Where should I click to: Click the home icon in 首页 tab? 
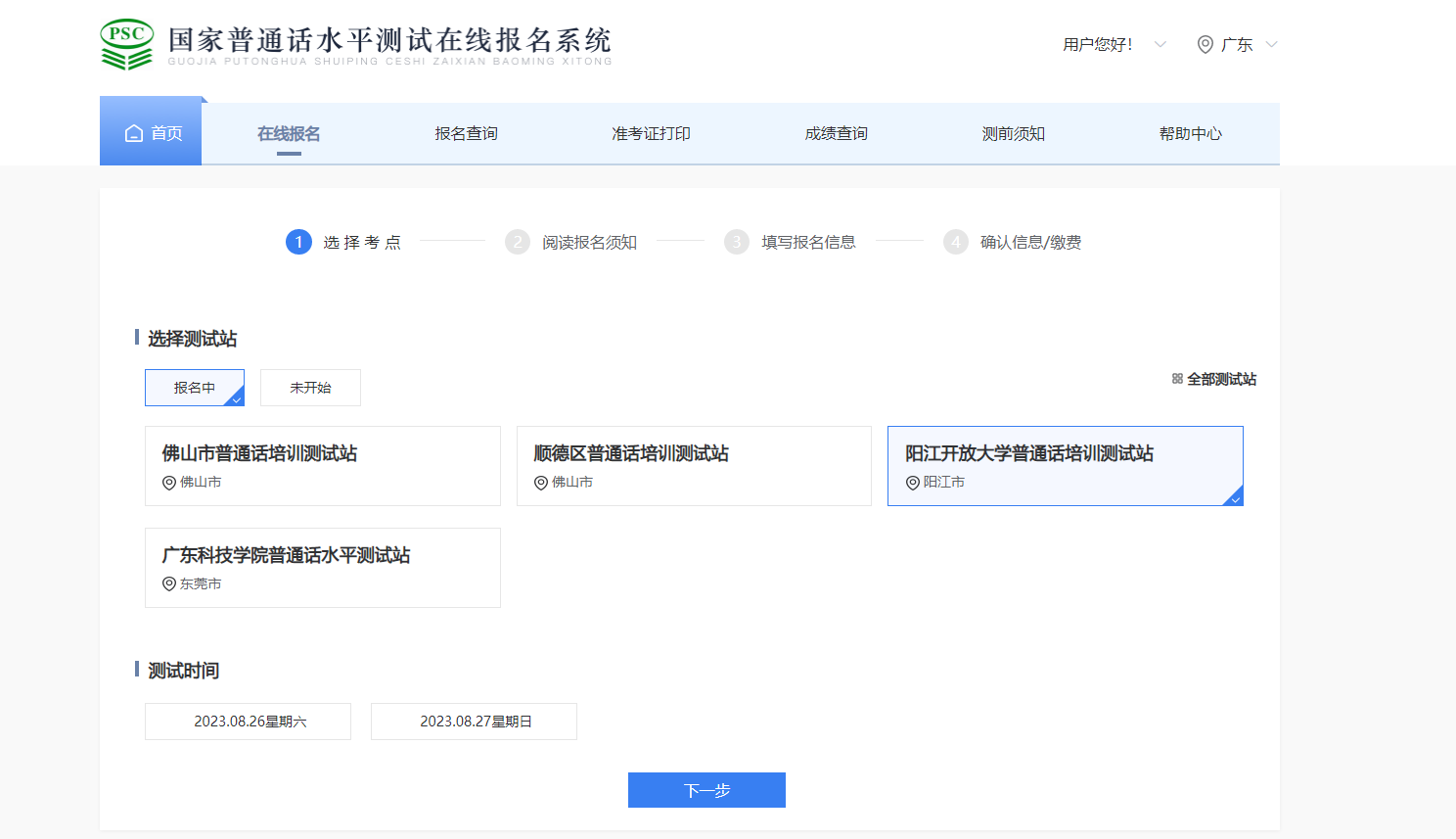coord(134,133)
